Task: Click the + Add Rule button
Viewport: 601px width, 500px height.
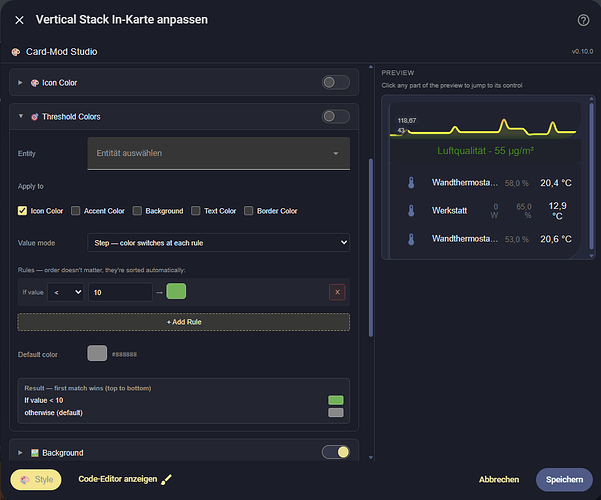Action: pyautogui.click(x=184, y=322)
